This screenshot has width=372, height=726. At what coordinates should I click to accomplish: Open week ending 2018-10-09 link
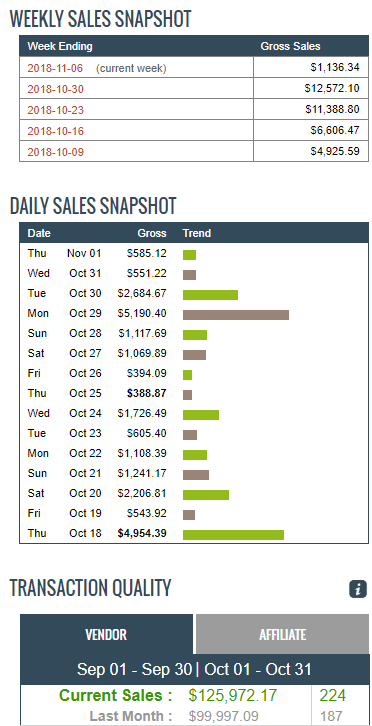(x=56, y=152)
